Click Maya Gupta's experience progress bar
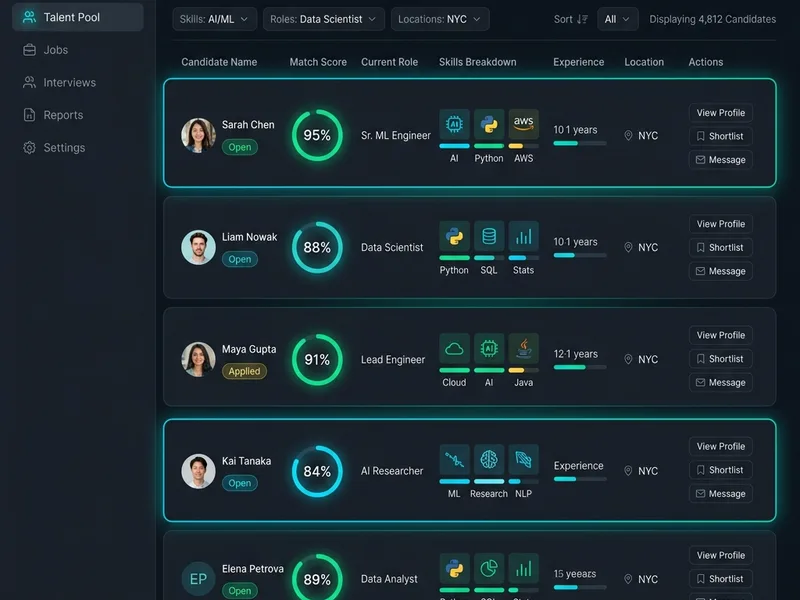 pyautogui.click(x=580, y=367)
